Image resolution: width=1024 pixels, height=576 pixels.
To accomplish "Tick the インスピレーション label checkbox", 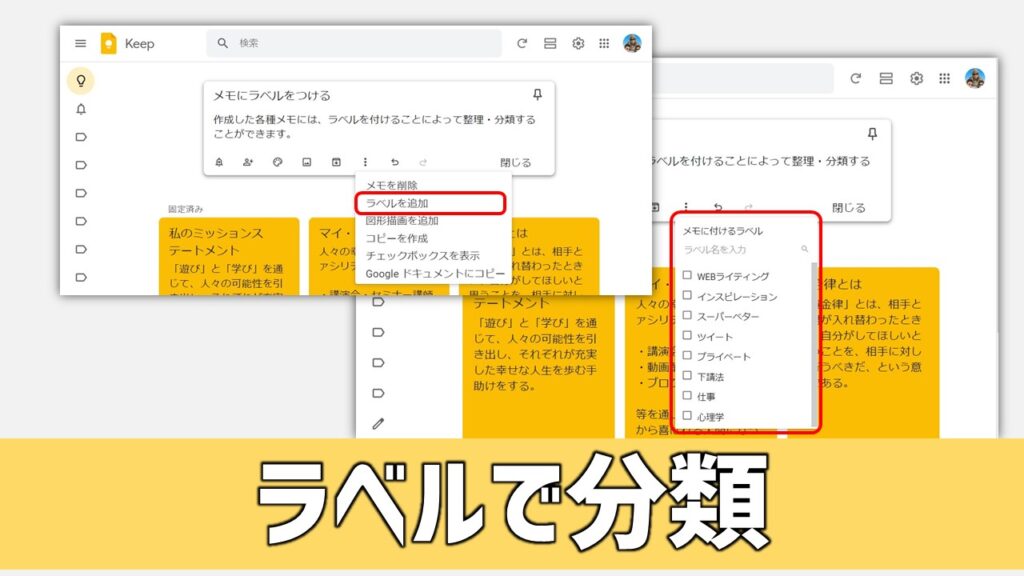I will coord(687,296).
